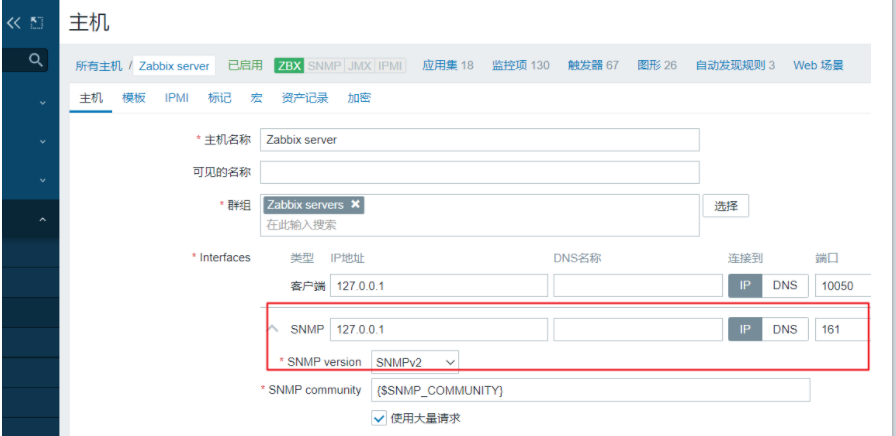
Task: Collapse the sidebar with the double-chevron icon
Action: [13, 23]
